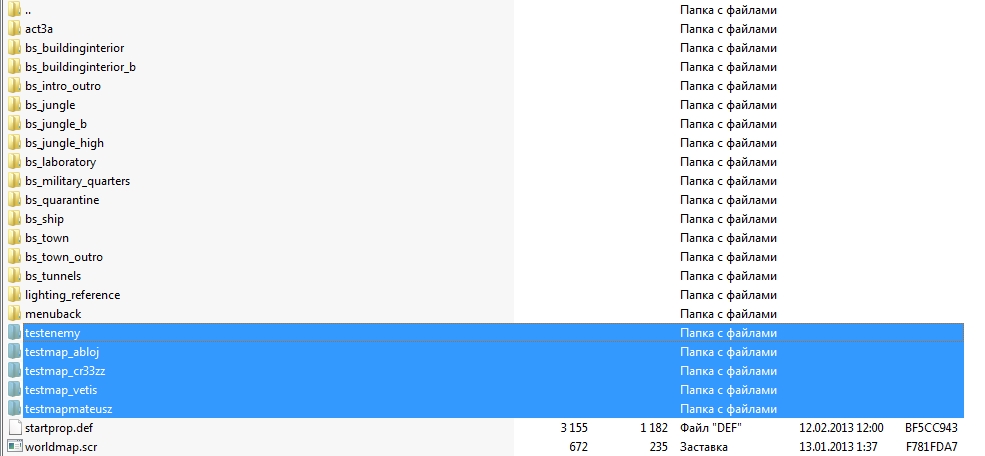Click the bs_laboratory folder icon
Screen dimensions: 985x456
[15, 162]
